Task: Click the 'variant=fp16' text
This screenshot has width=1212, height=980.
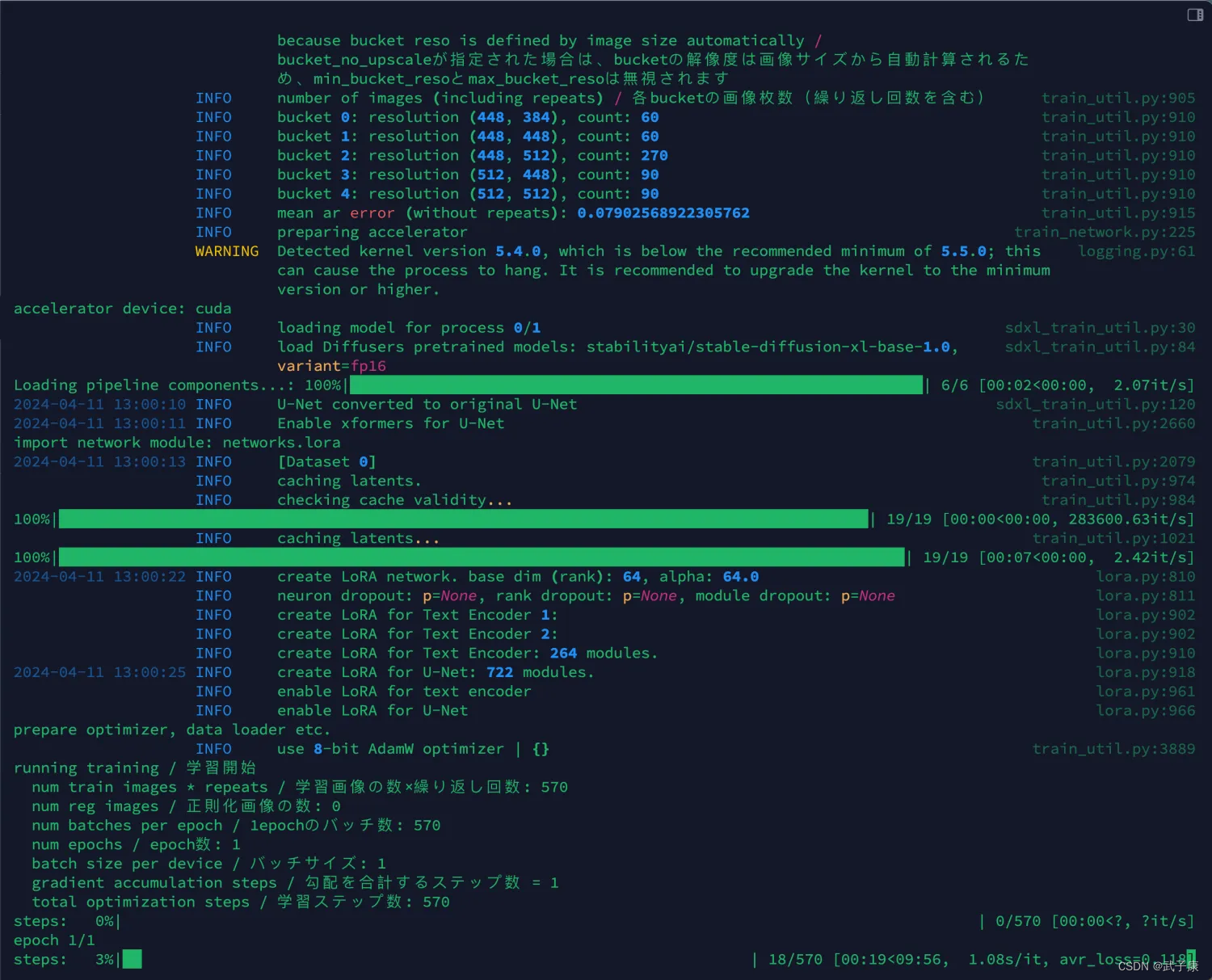Action: click(x=331, y=366)
